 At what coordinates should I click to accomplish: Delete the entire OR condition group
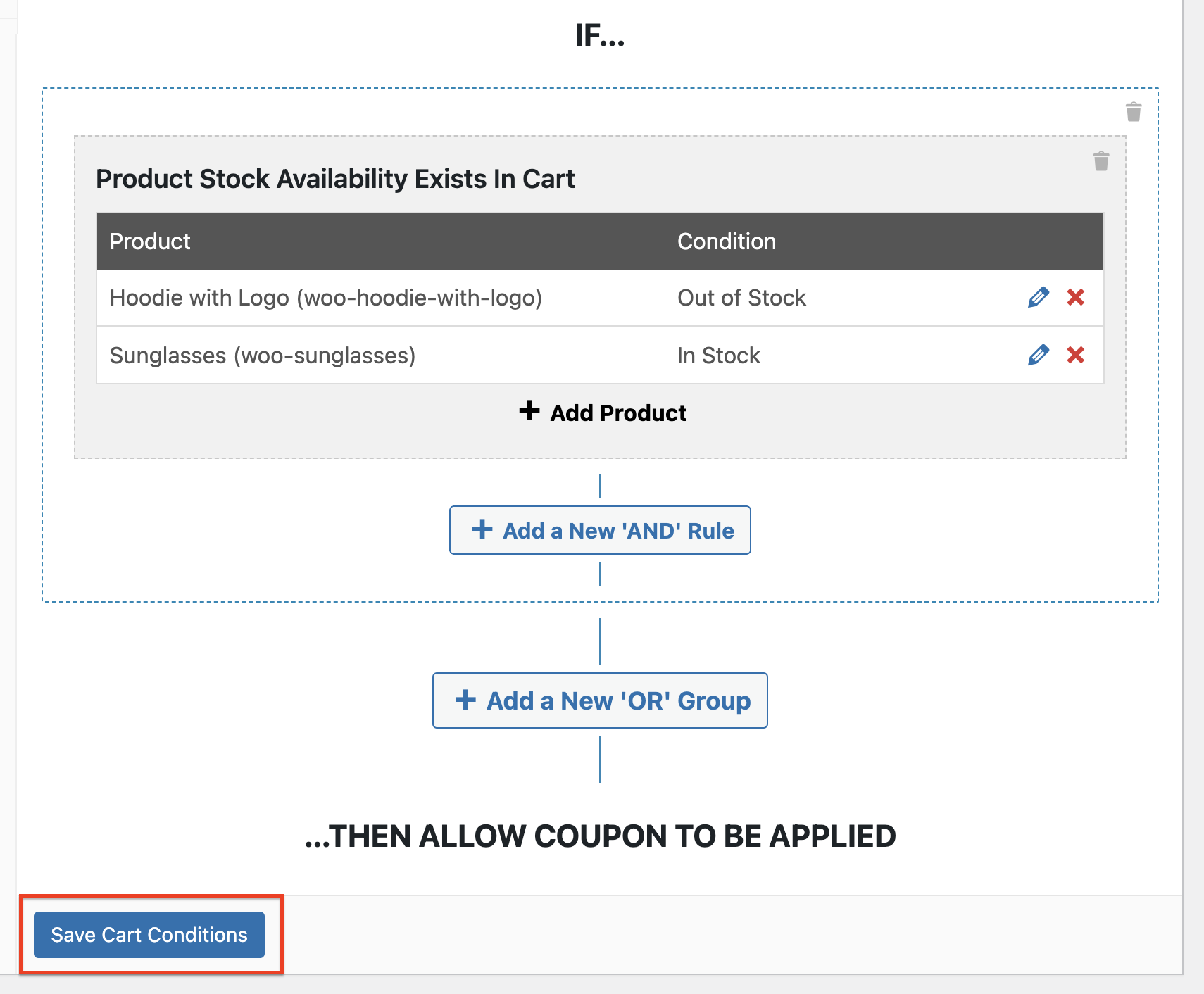pos(1133,112)
